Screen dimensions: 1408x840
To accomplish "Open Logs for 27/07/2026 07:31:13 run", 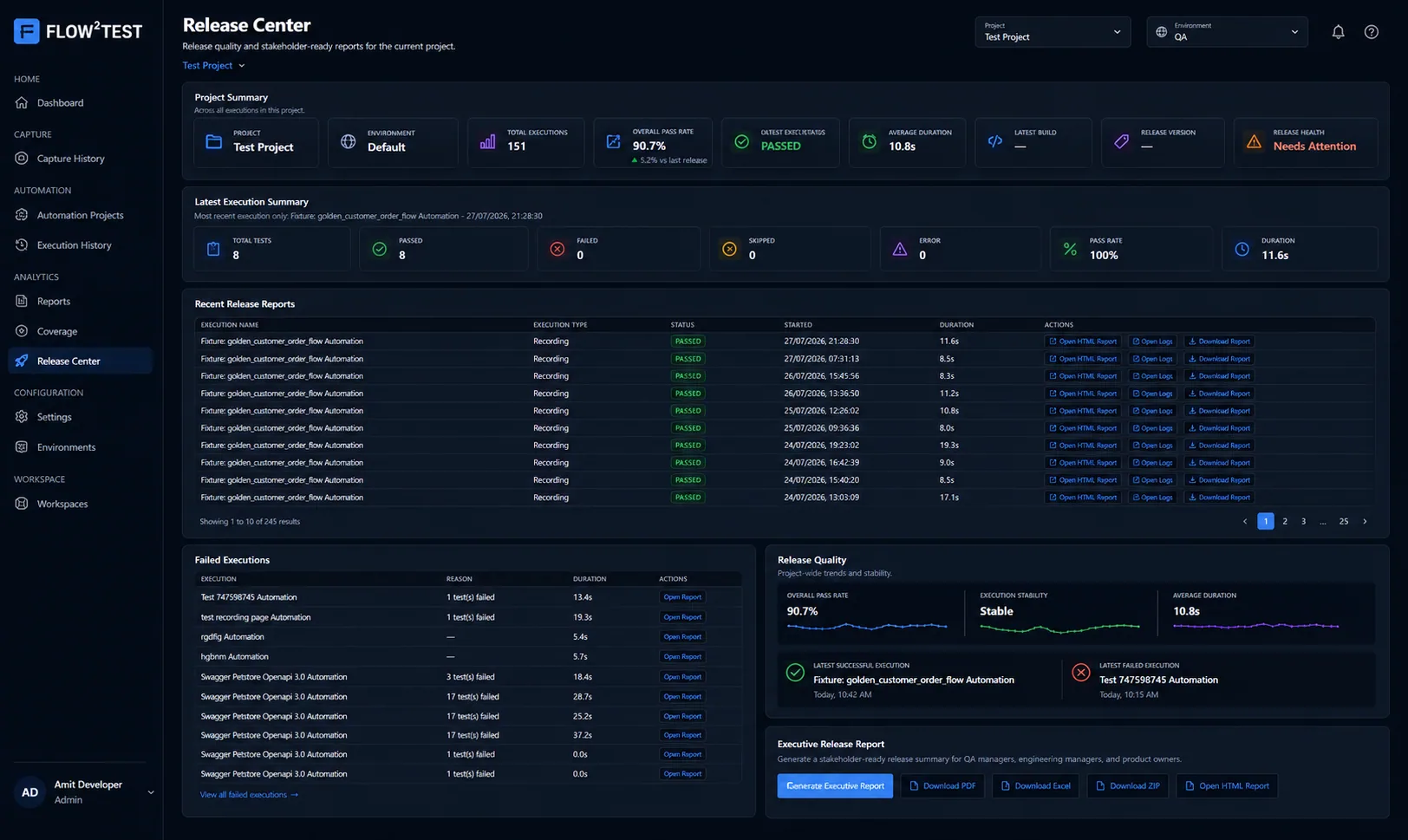I will (1152, 359).
